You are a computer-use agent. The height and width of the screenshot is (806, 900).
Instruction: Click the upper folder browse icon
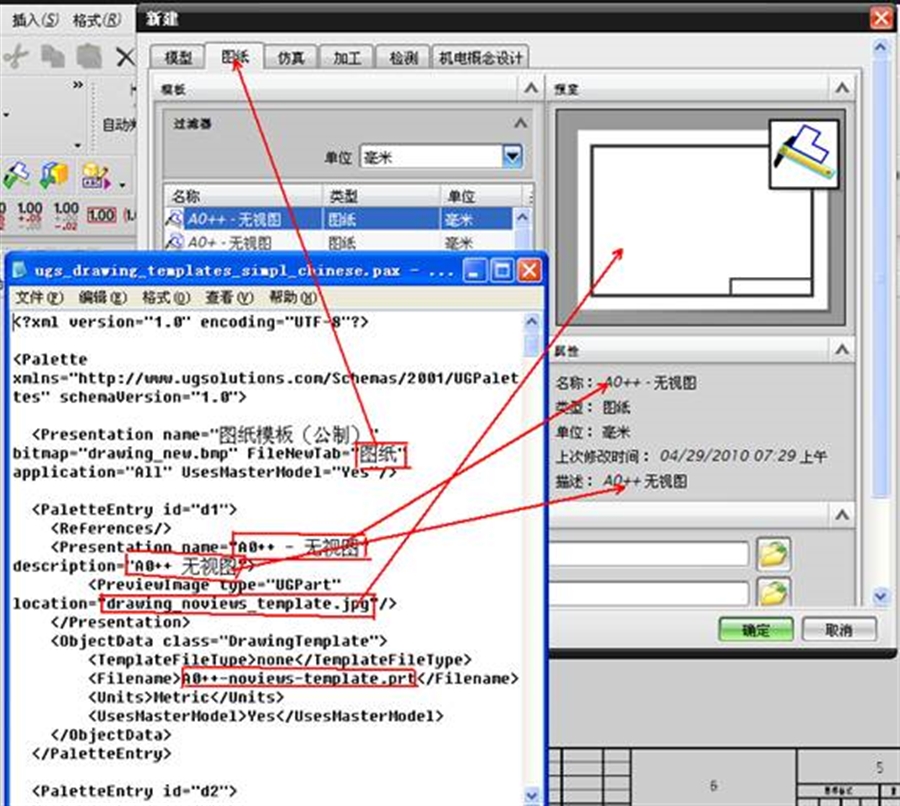click(x=773, y=554)
